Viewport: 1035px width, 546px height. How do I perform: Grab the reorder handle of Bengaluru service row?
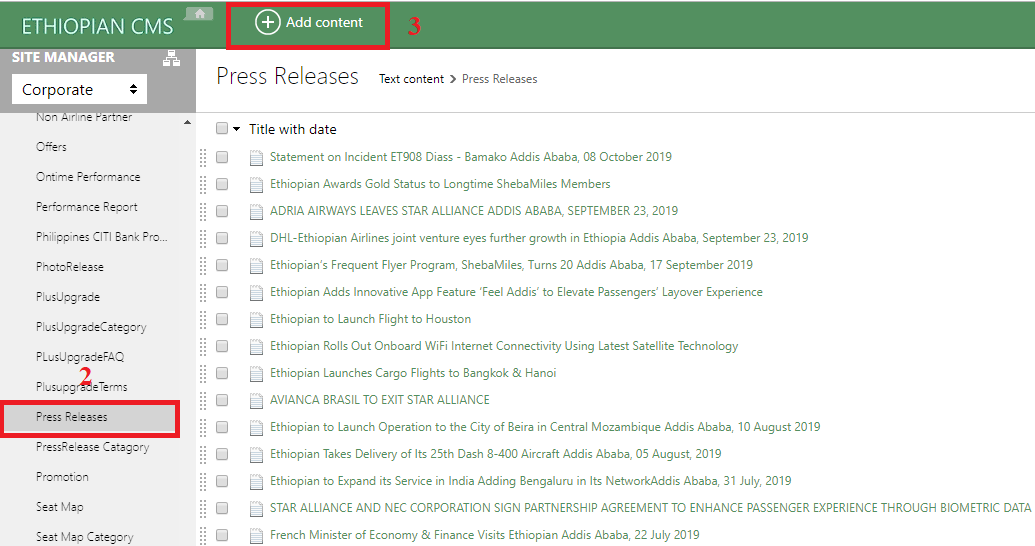pyautogui.click(x=203, y=482)
